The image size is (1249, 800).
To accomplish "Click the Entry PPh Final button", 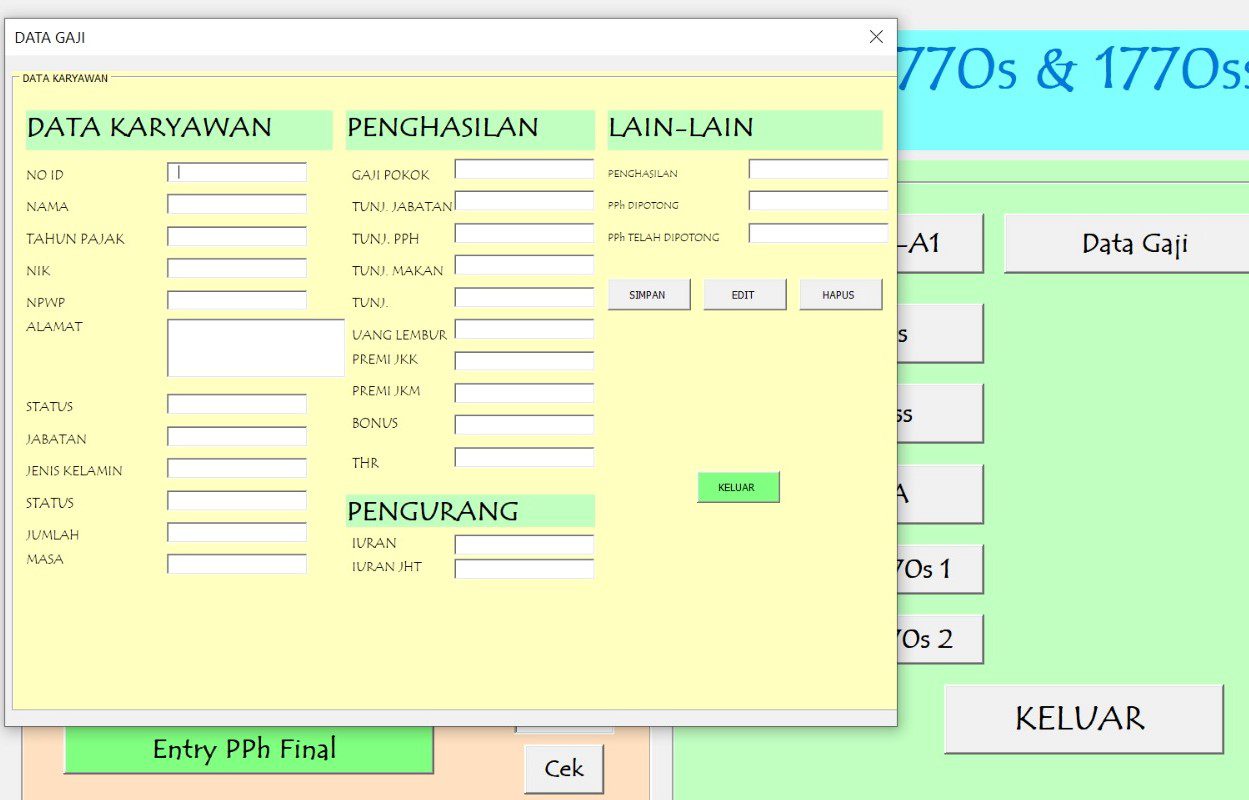I will [247, 750].
